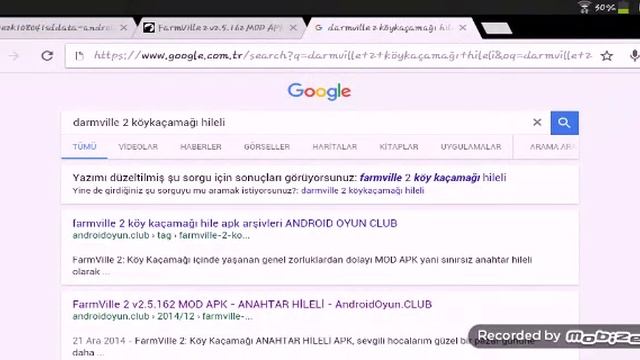Tap the Wi-Fi status icon
640x360 pixels.
(584, 7)
